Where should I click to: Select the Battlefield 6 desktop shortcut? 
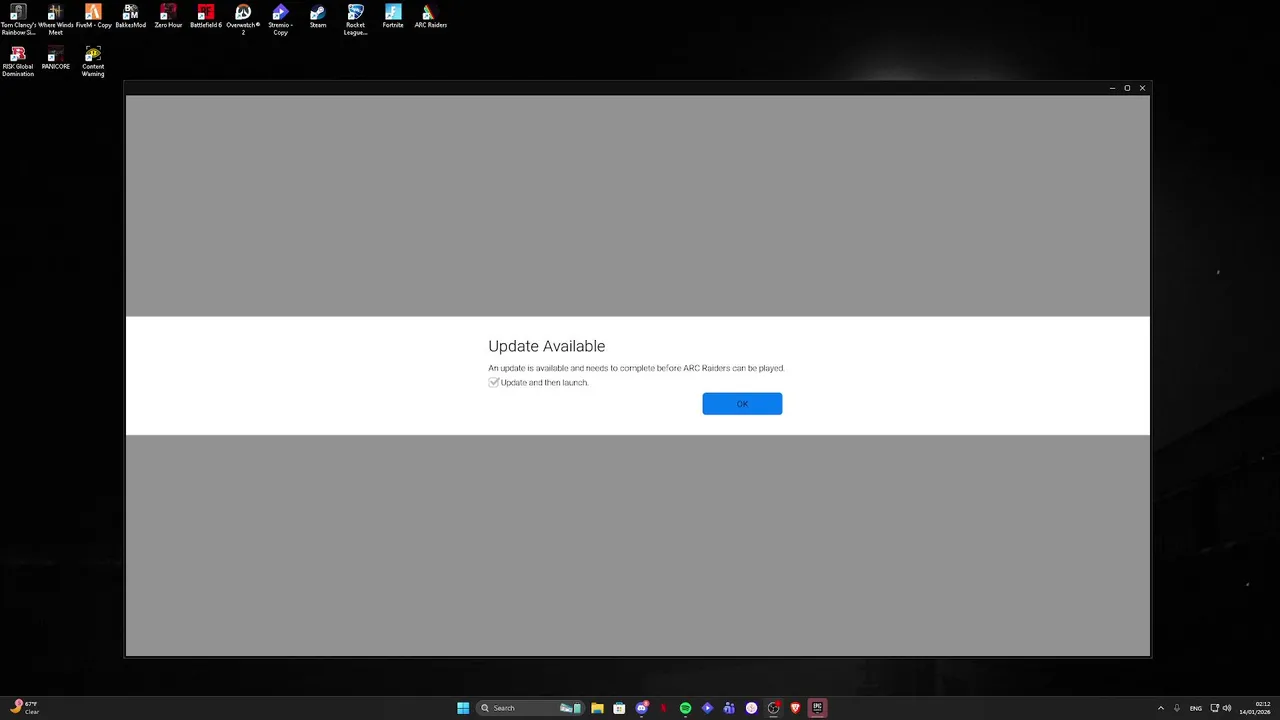(205, 17)
